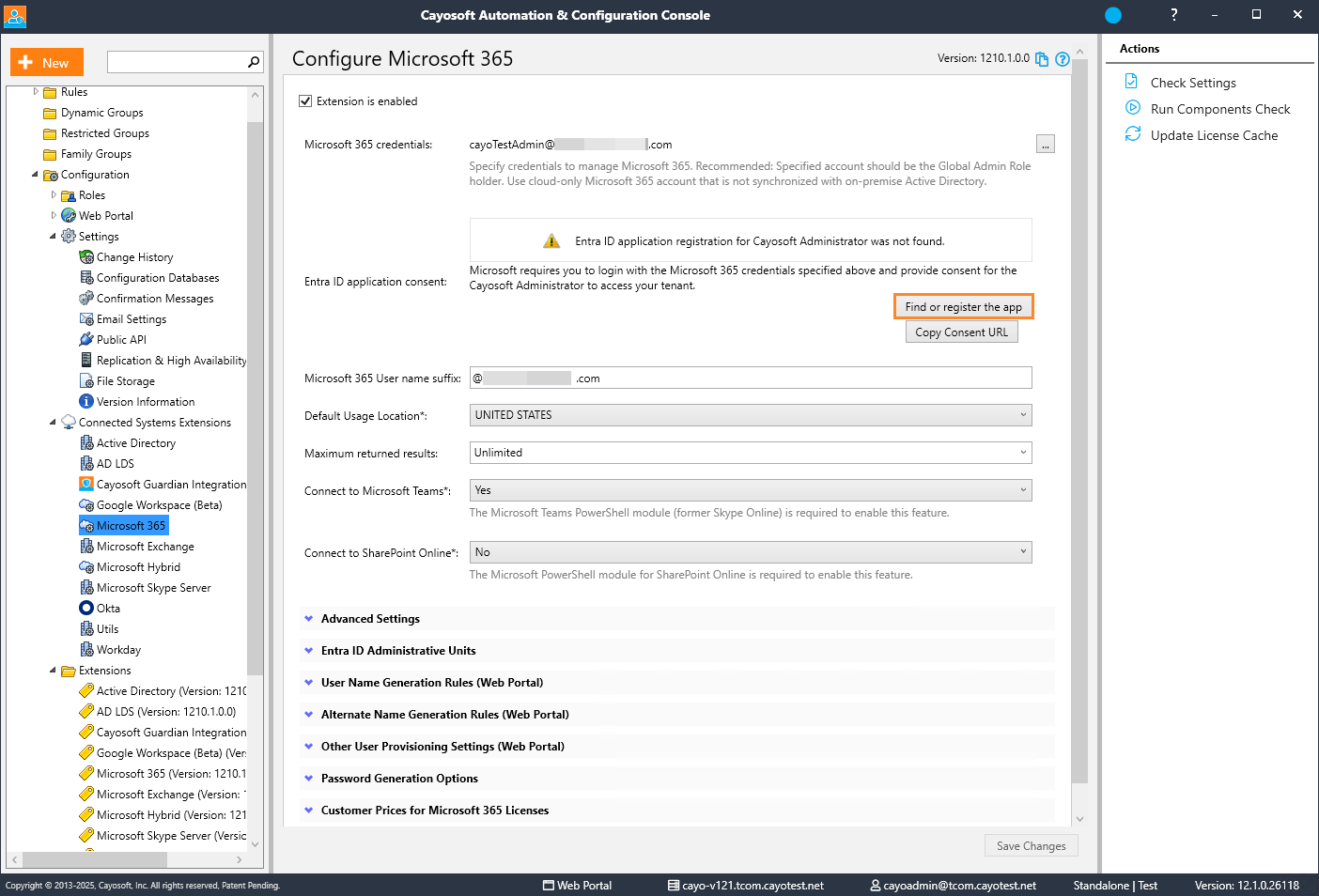Viewport: 1319px width, 896px height.
Task: Expand Other User Provisioning Settings (Web Portal)
Action: (x=677, y=746)
